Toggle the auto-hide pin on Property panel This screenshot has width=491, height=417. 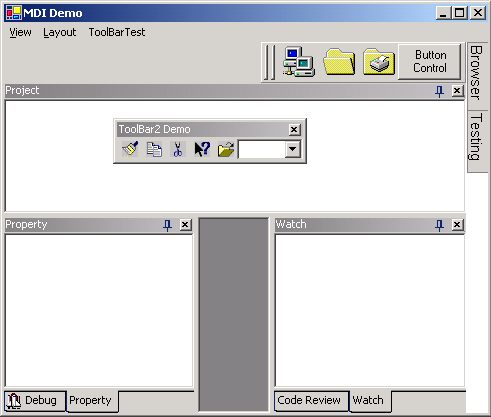tap(167, 225)
